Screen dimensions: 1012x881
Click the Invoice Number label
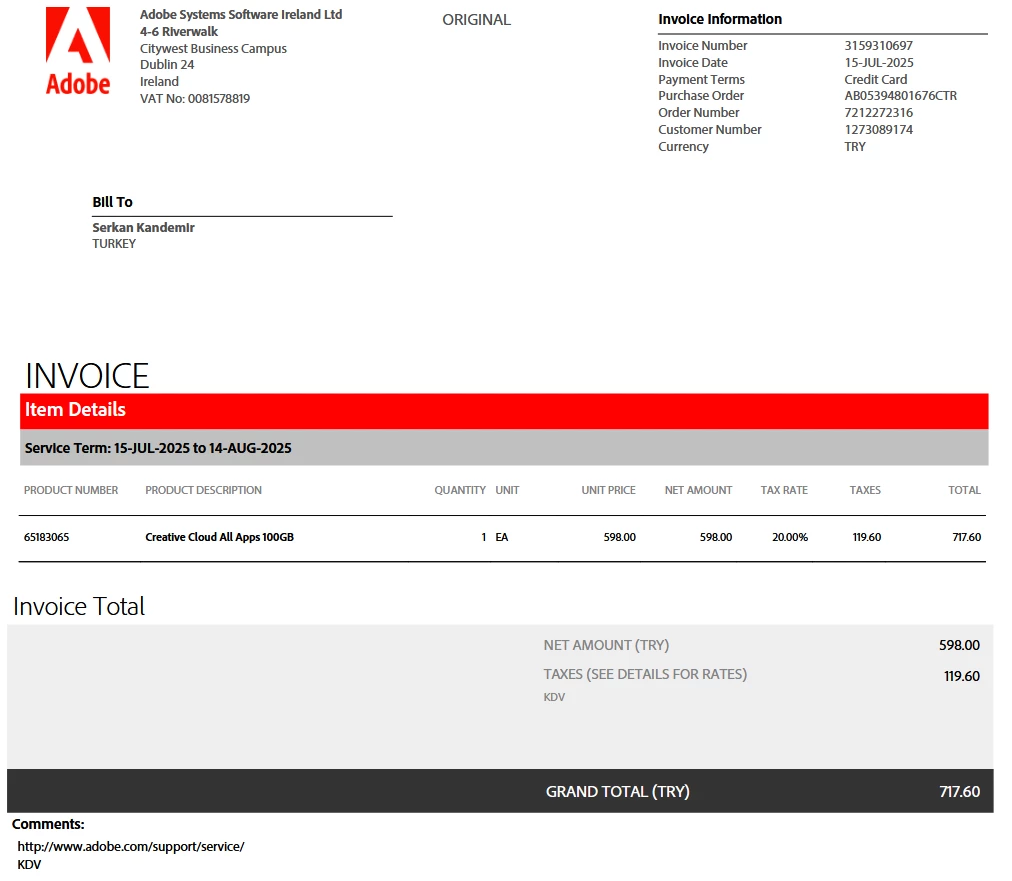tap(702, 46)
